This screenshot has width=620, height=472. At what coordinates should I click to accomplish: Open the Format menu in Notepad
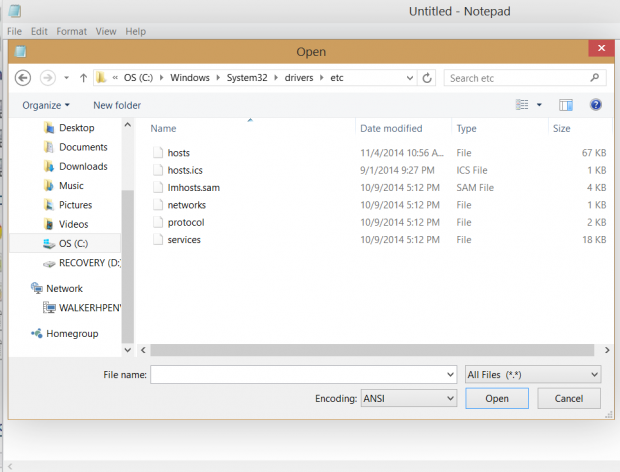point(71,32)
